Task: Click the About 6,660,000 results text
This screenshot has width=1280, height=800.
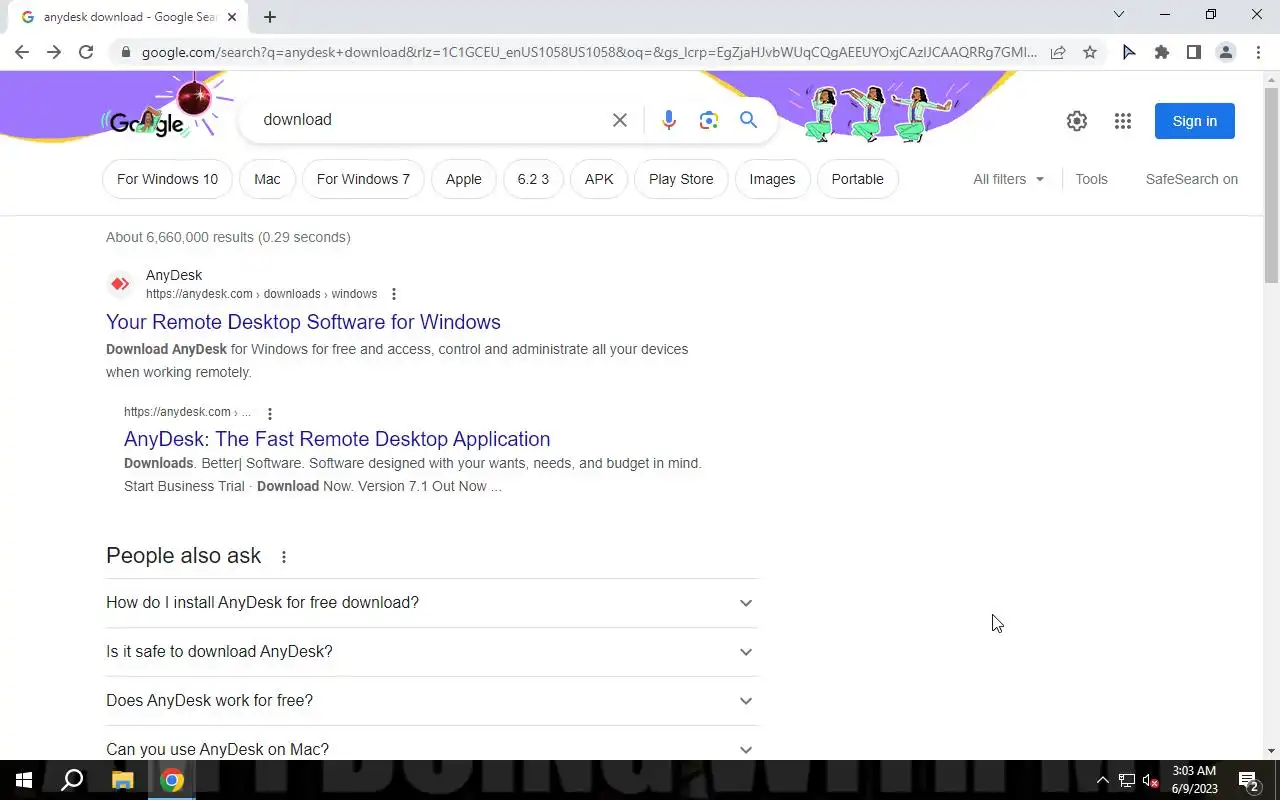Action: tap(228, 237)
